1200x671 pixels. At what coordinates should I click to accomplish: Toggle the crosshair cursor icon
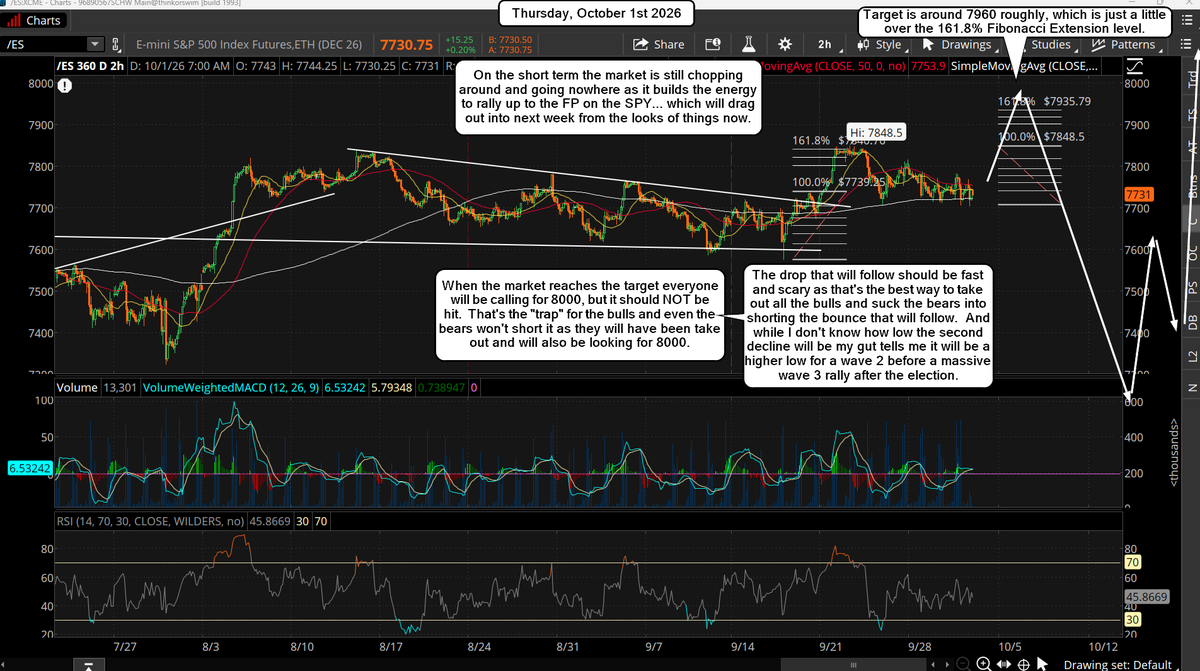(1024, 664)
